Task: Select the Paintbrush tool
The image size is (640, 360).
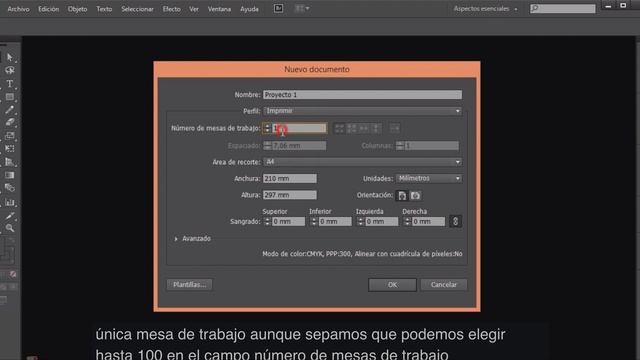Action: click(x=10, y=109)
